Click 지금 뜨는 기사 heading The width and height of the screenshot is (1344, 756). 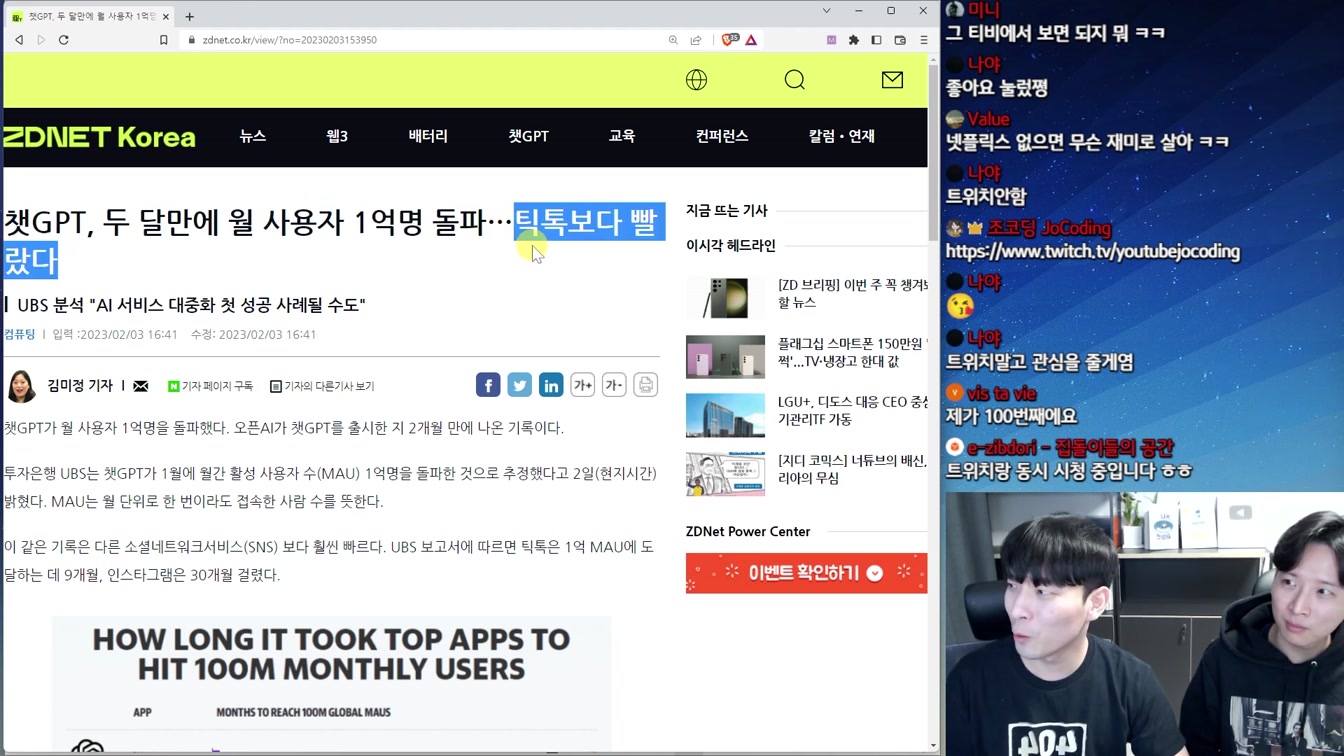[726, 211]
